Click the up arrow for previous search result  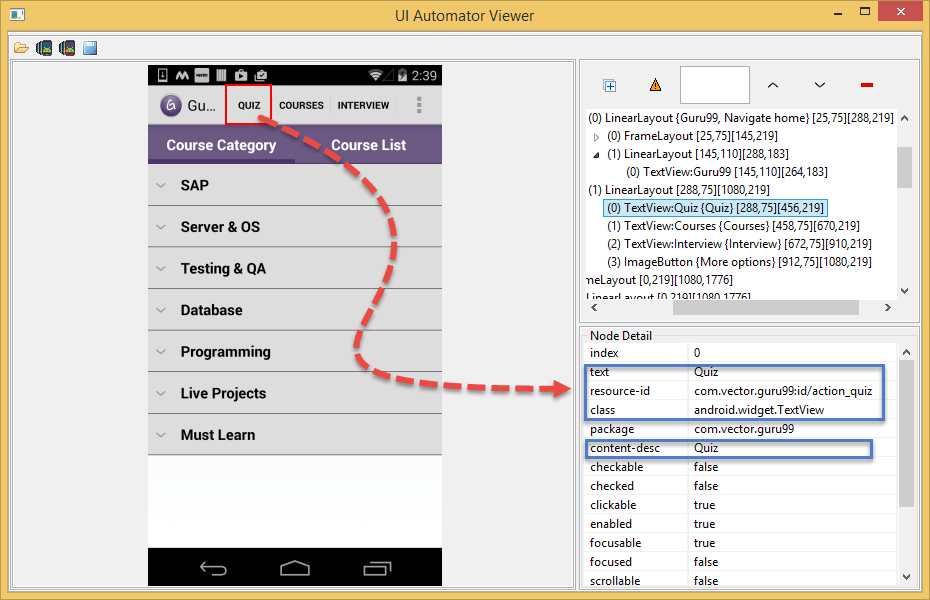[x=772, y=86]
